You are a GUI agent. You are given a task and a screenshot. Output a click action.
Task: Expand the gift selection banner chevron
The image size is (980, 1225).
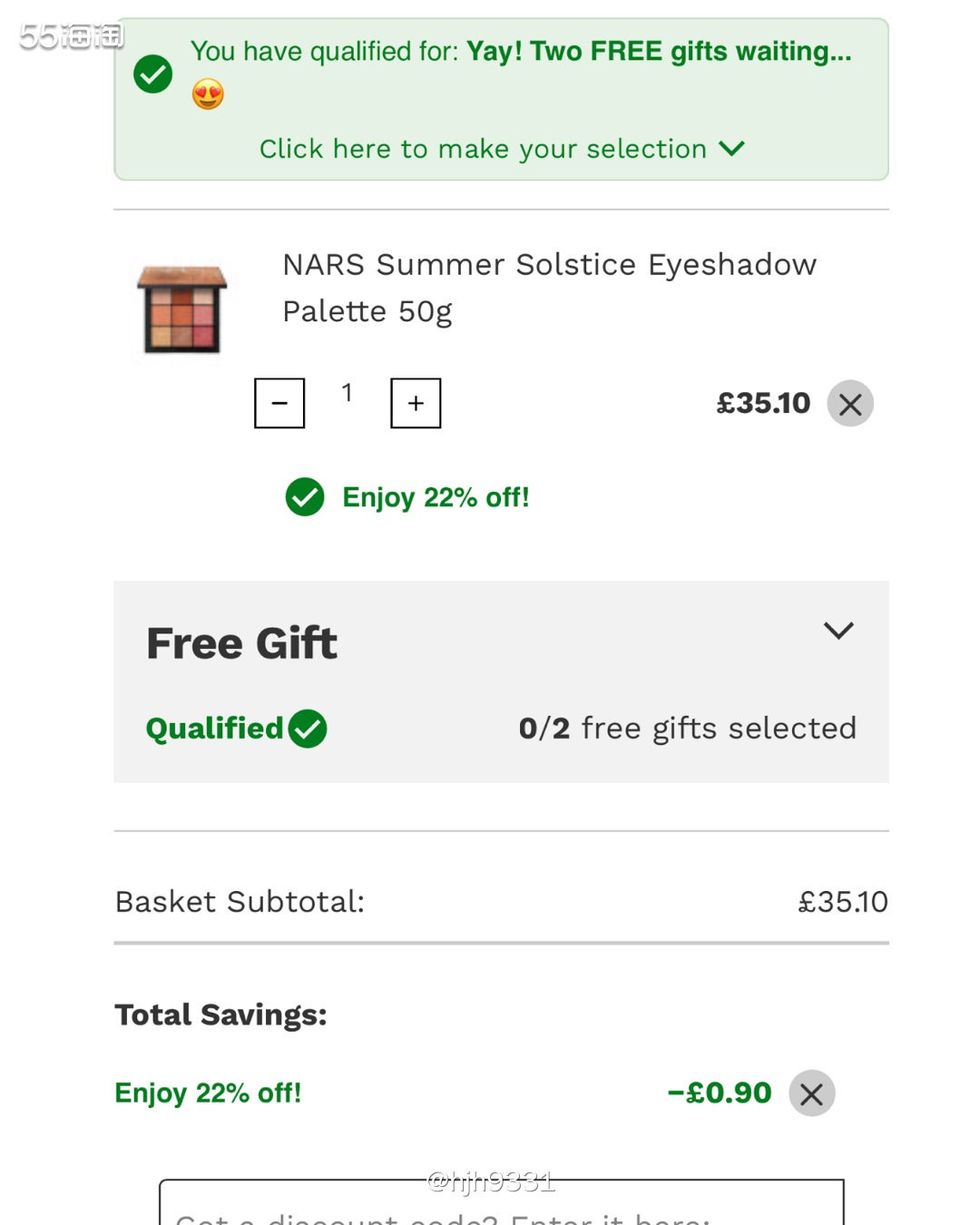(x=731, y=148)
